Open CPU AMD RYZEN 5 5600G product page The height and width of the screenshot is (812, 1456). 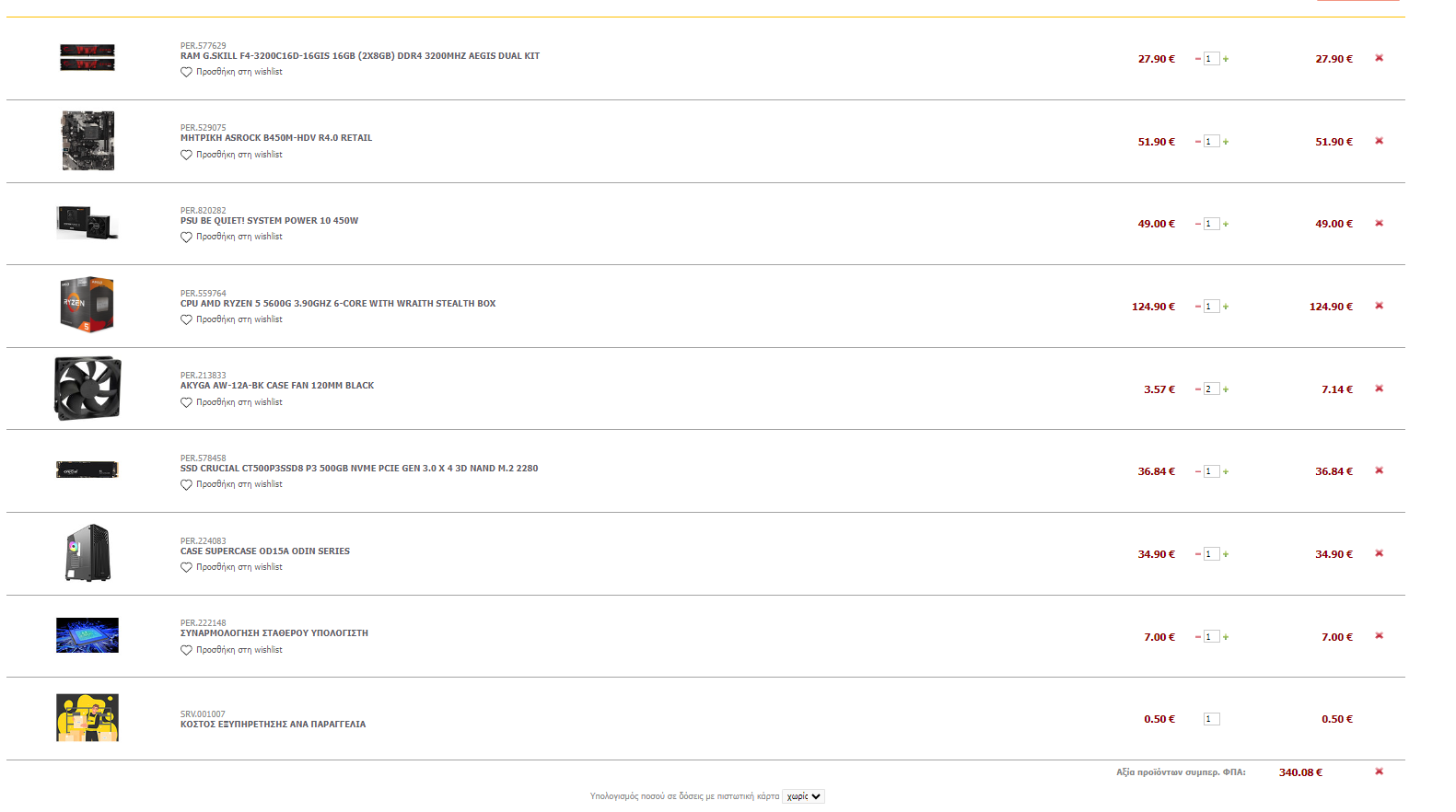(338, 304)
